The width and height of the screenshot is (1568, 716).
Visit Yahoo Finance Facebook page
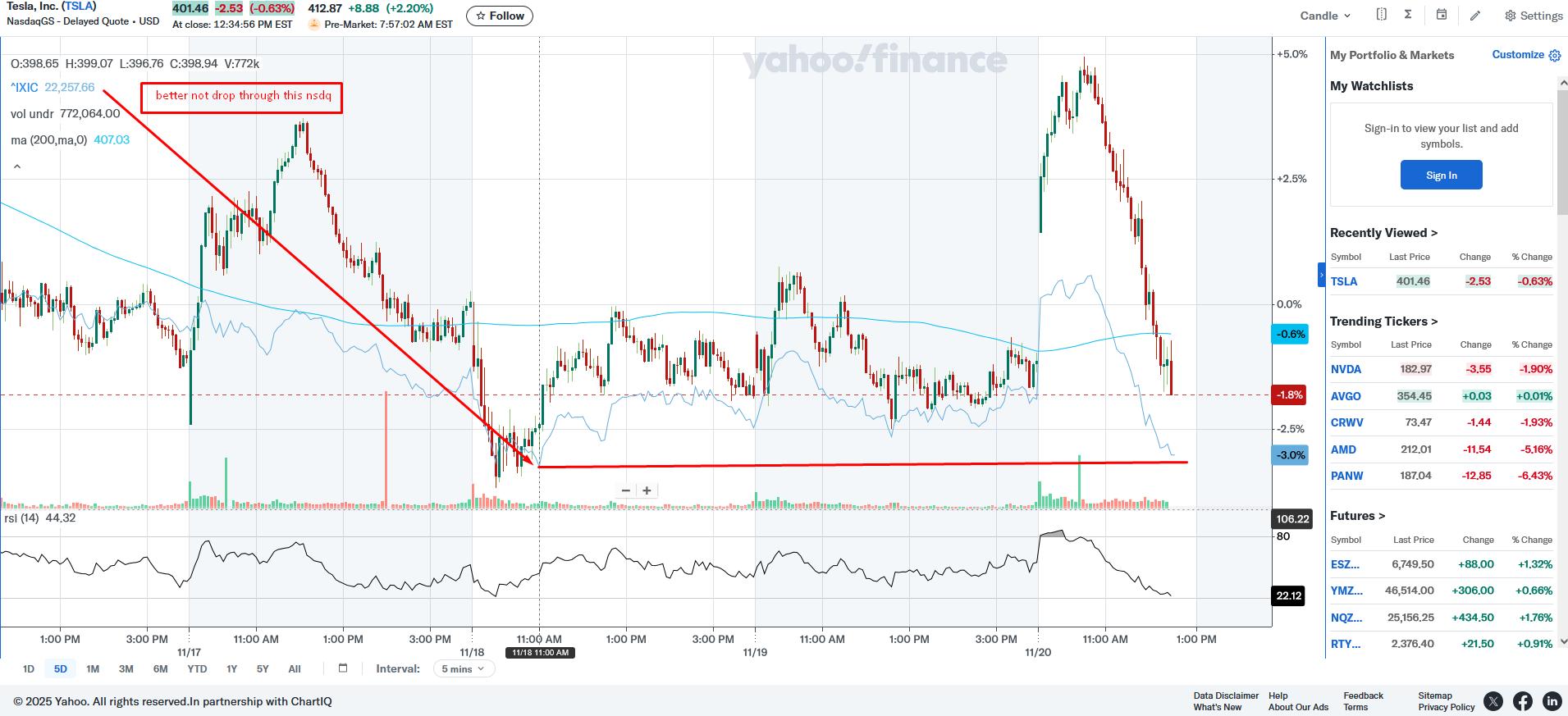point(1523,701)
